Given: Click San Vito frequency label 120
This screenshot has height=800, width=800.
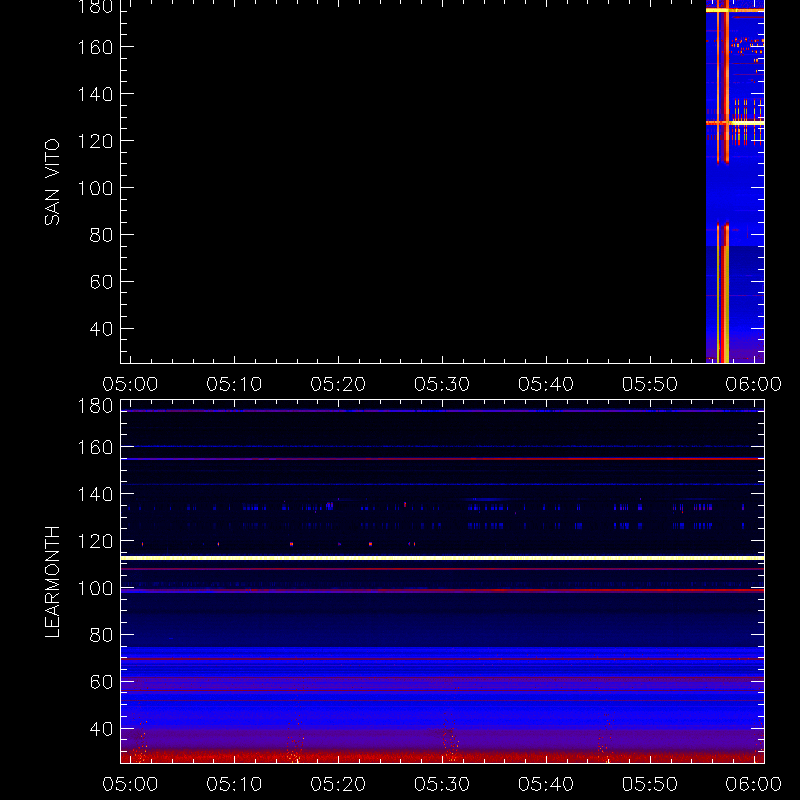Looking at the screenshot, I should pos(95,141).
